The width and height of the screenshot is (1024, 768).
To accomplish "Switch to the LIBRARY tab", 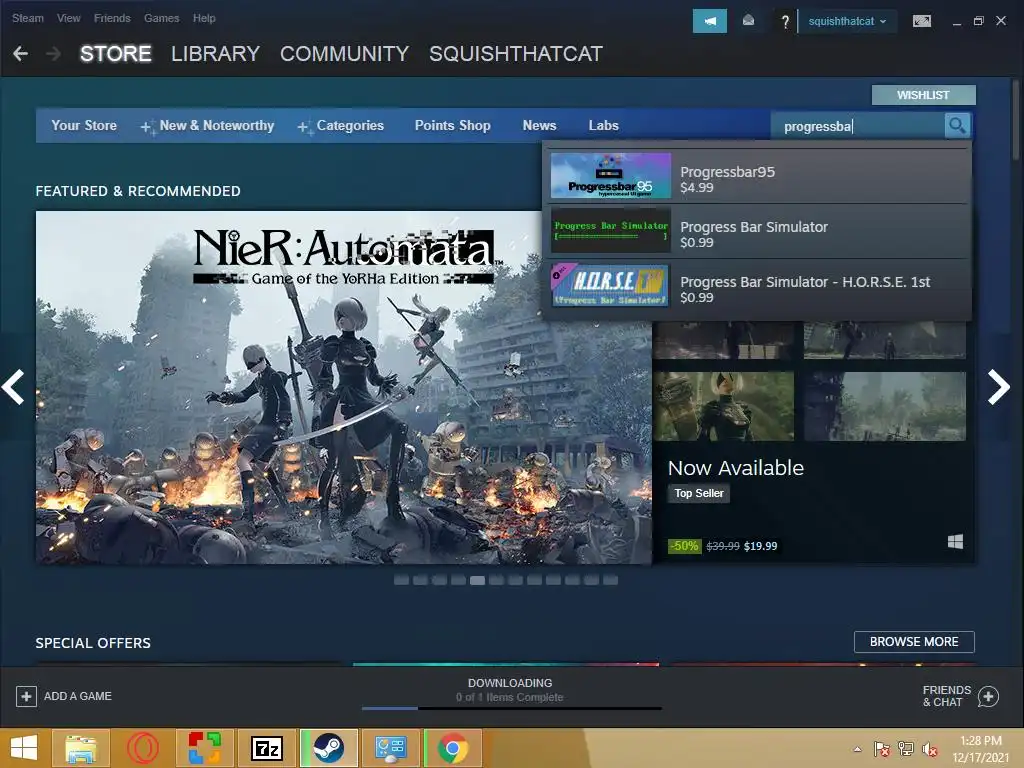I will [216, 54].
